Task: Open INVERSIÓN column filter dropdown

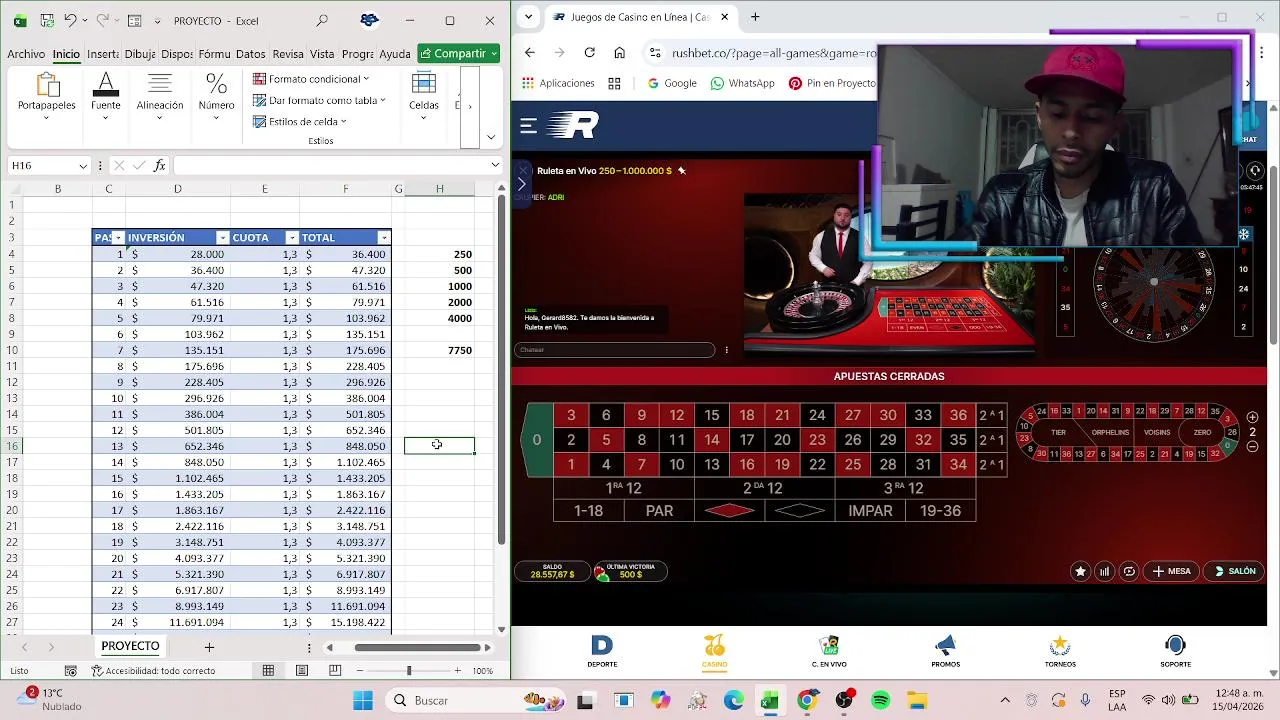Action: [222, 238]
